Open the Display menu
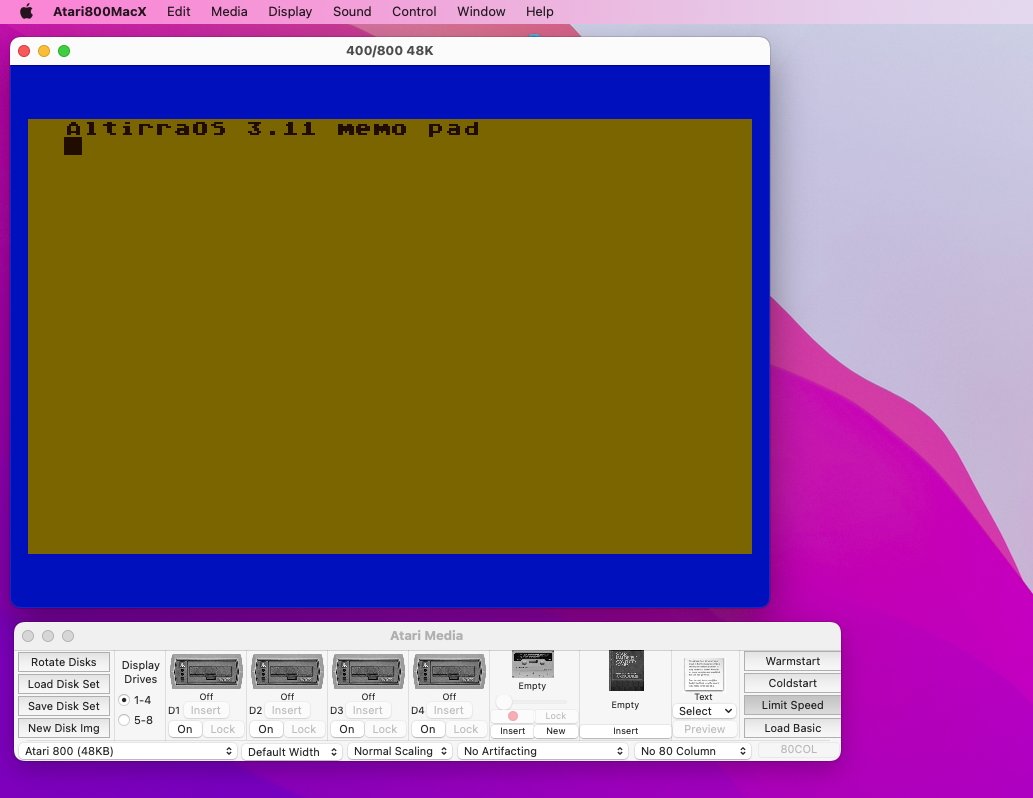Image resolution: width=1033 pixels, height=798 pixels. 290,12
